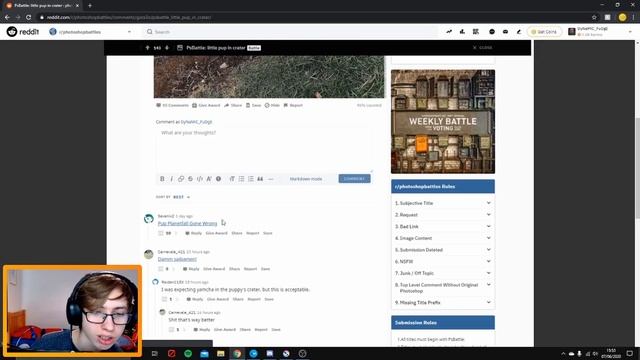Change comment sort order from Best

point(181,197)
